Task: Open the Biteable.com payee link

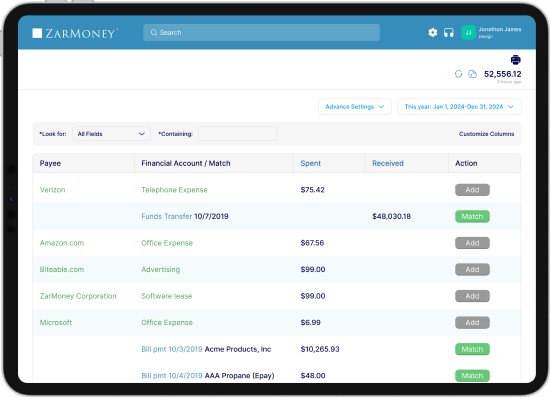Action: point(62,270)
